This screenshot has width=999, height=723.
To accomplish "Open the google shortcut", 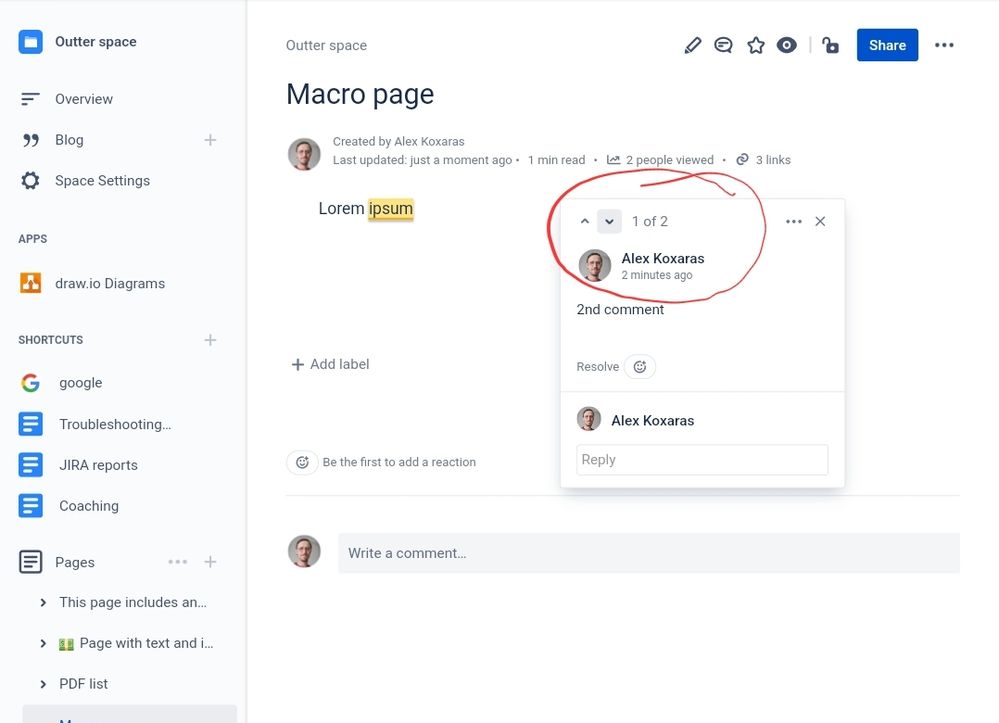I will [80, 383].
